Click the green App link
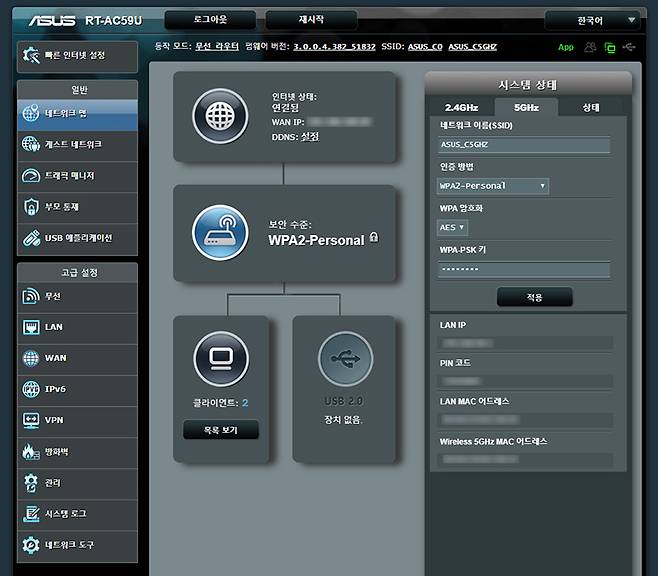The image size is (658, 576). click(566, 47)
